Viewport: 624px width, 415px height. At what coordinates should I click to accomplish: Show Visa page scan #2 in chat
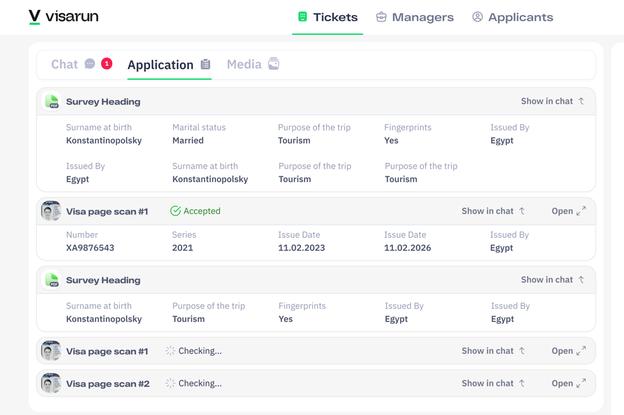pyautogui.click(x=493, y=383)
